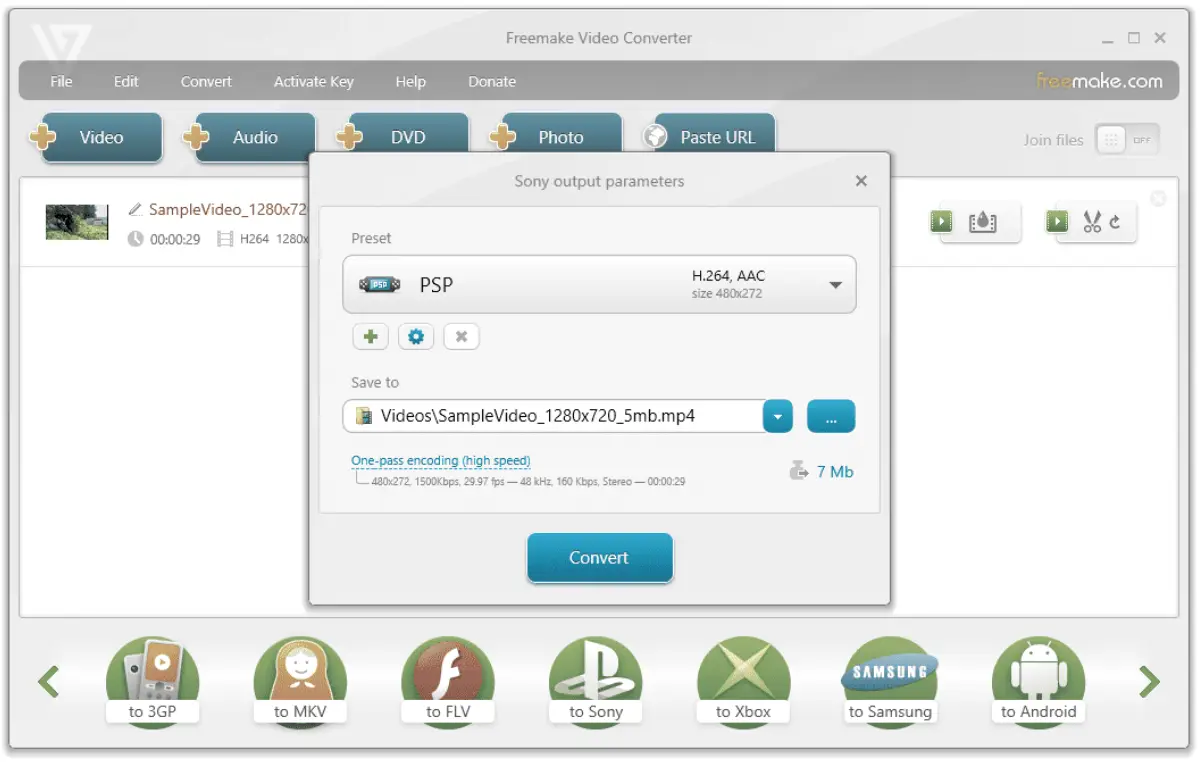
Task: Open the cut and rotate editor button
Action: 1090,222
